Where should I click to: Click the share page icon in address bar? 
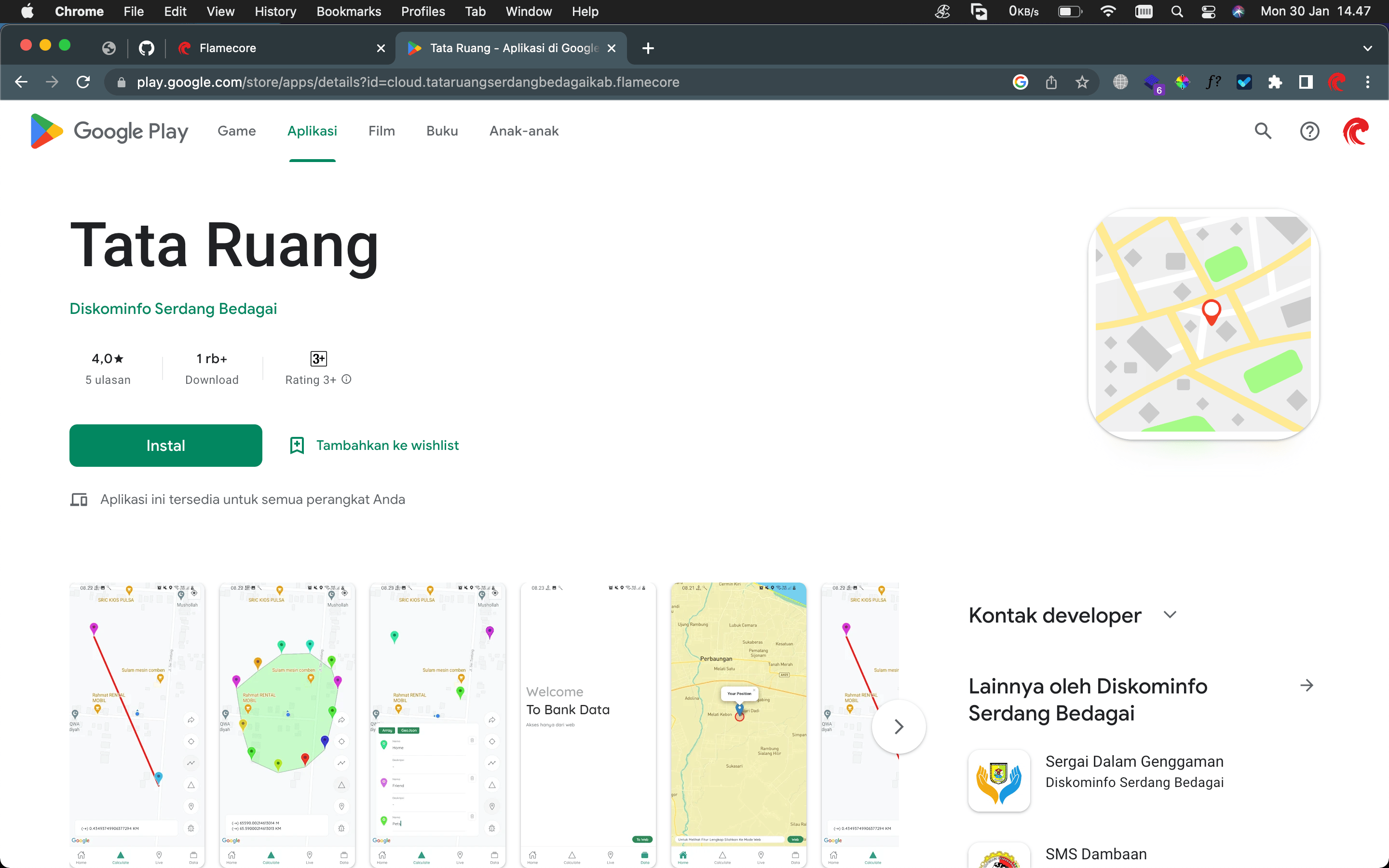tap(1051, 82)
